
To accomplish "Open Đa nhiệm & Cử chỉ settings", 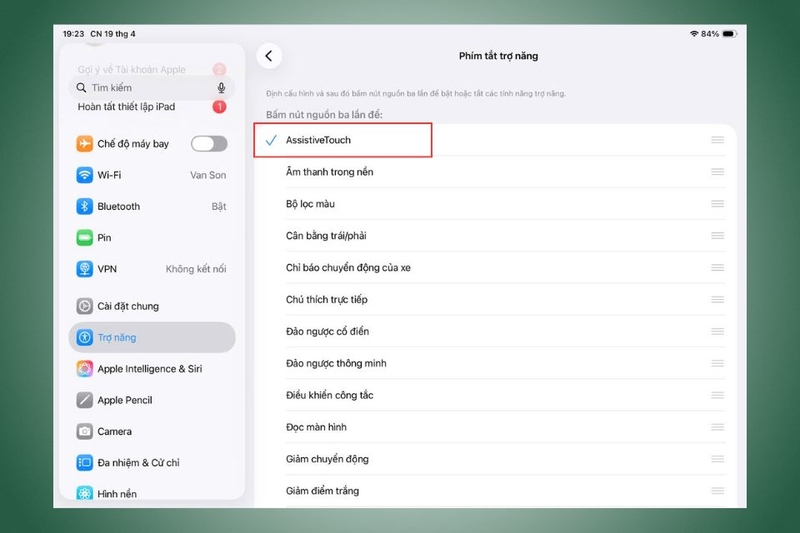I will (x=152, y=463).
